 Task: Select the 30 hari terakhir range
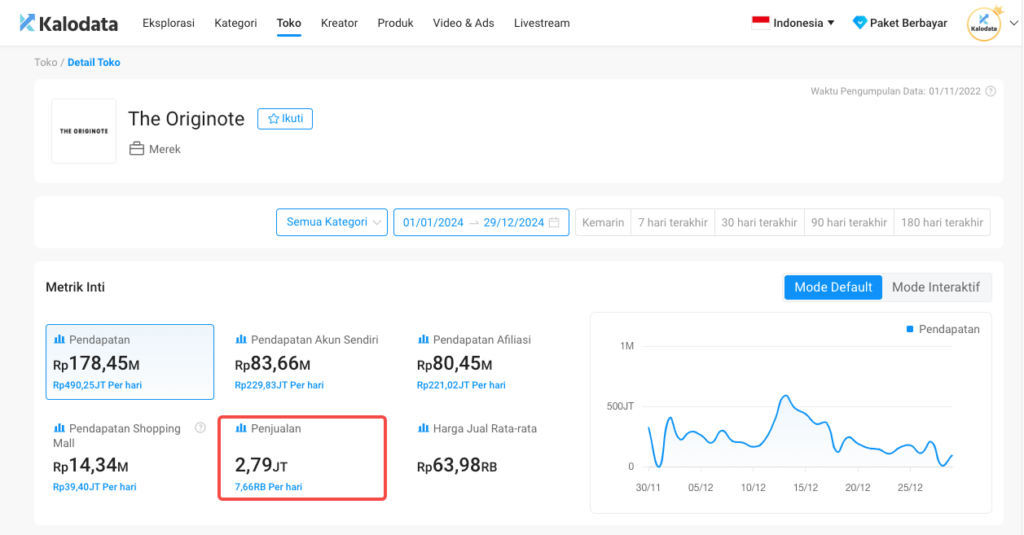(x=759, y=223)
